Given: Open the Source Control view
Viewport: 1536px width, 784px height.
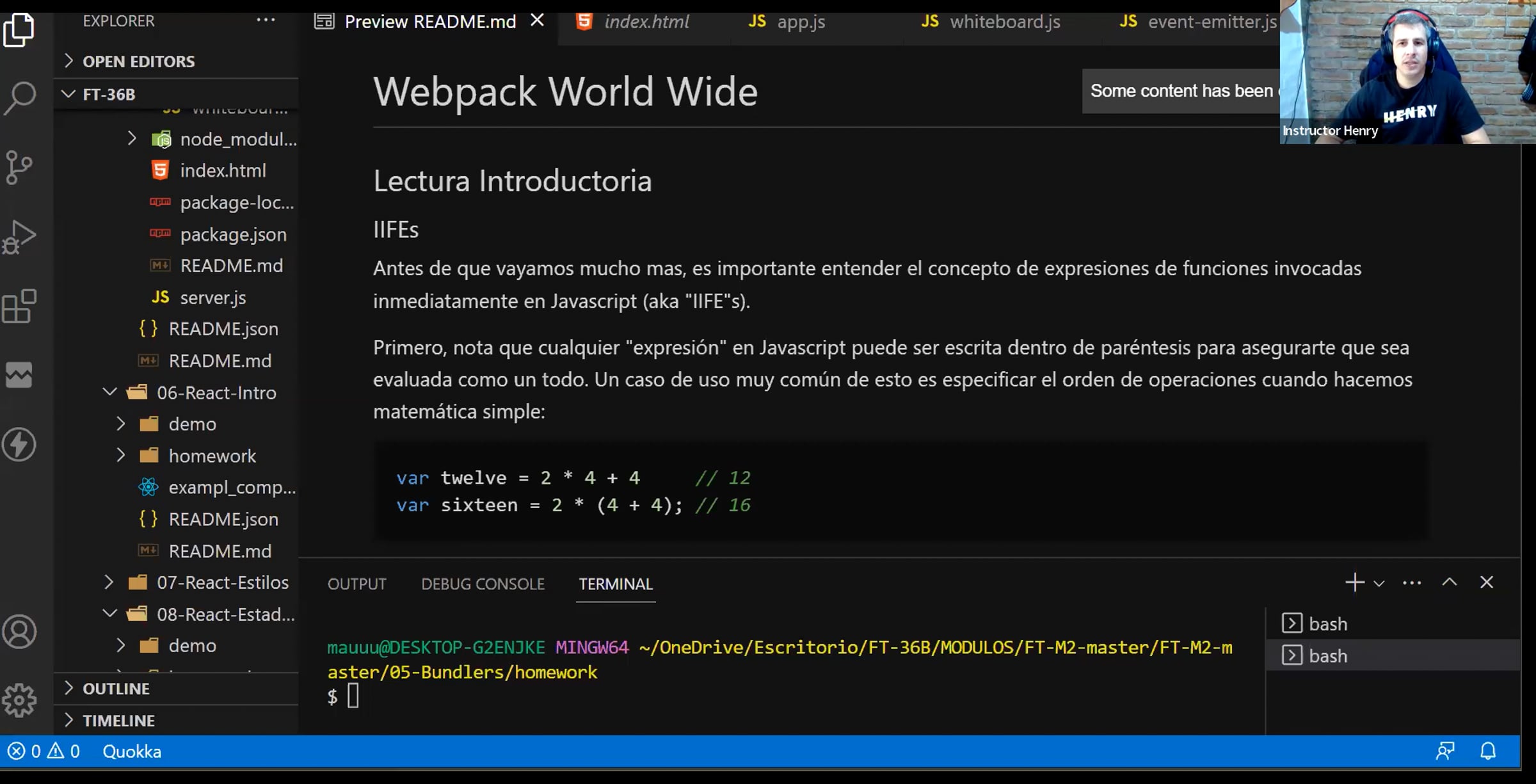Looking at the screenshot, I should 20,168.
